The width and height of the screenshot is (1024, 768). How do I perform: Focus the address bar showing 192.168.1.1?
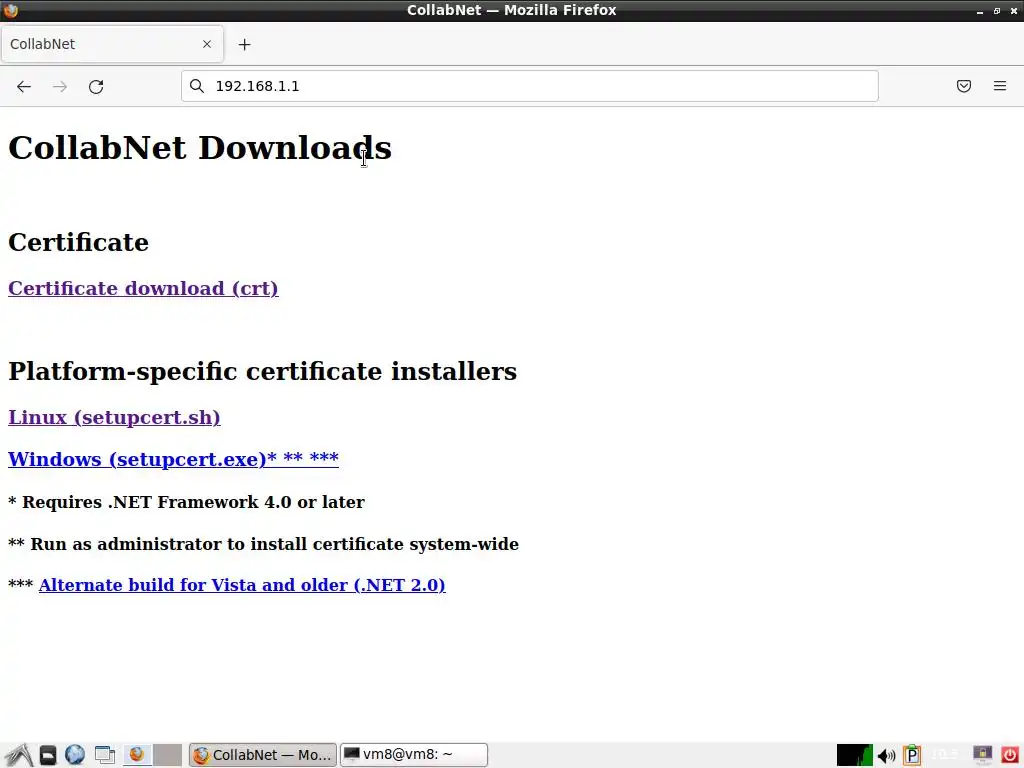[530, 86]
